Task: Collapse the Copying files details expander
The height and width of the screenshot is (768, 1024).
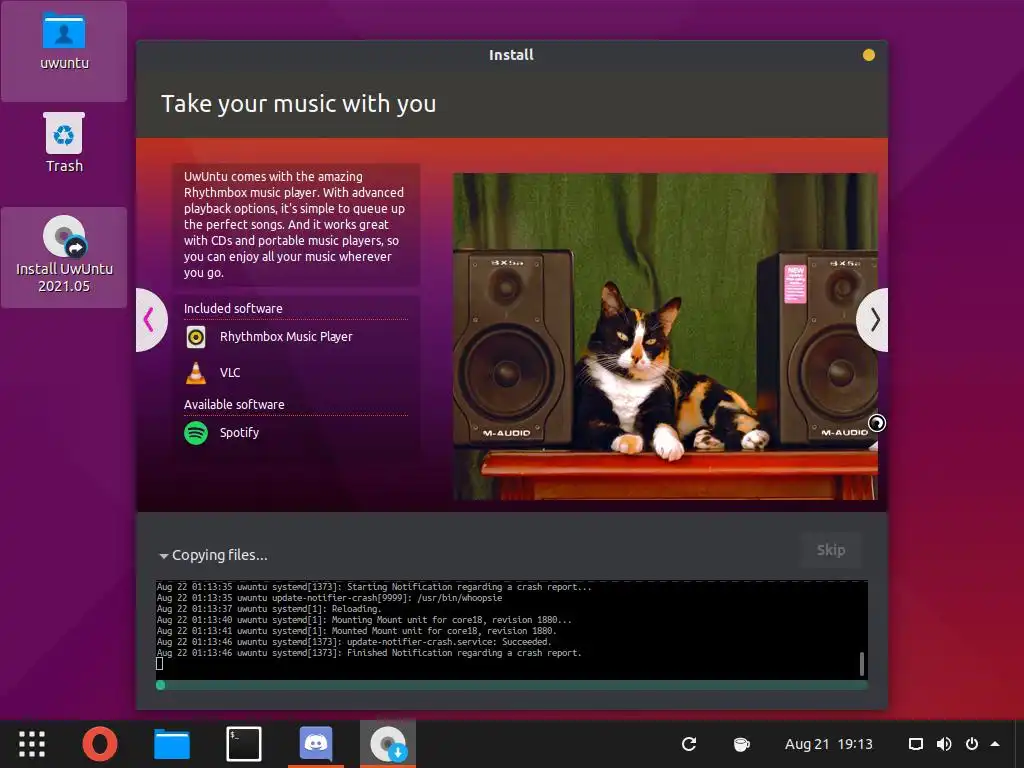Action: (x=164, y=556)
